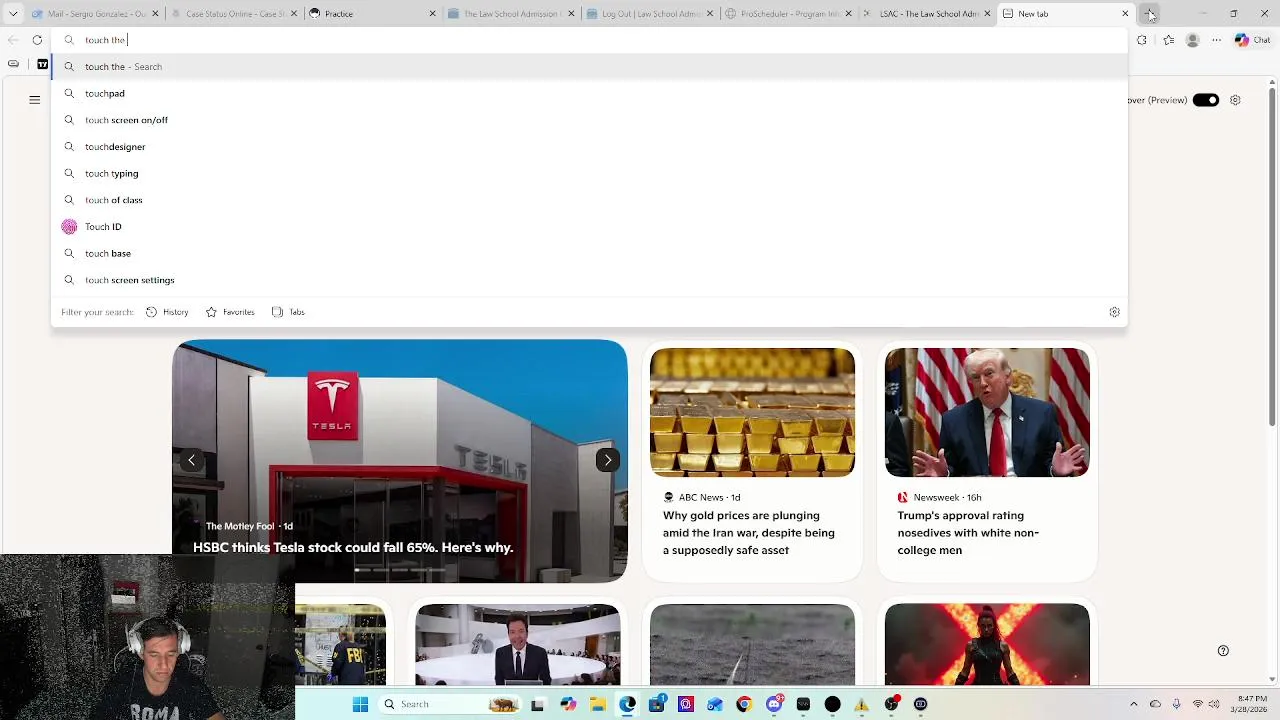The width and height of the screenshot is (1280, 720).
Task: Select the 'touch of class' suggestion
Action: click(589, 200)
